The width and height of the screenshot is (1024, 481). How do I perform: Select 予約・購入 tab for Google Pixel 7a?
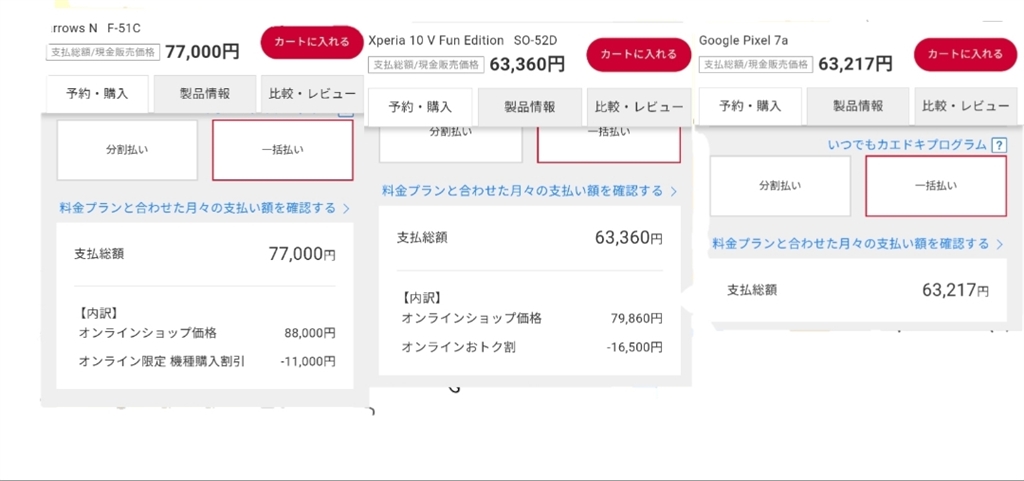pyautogui.click(x=750, y=106)
